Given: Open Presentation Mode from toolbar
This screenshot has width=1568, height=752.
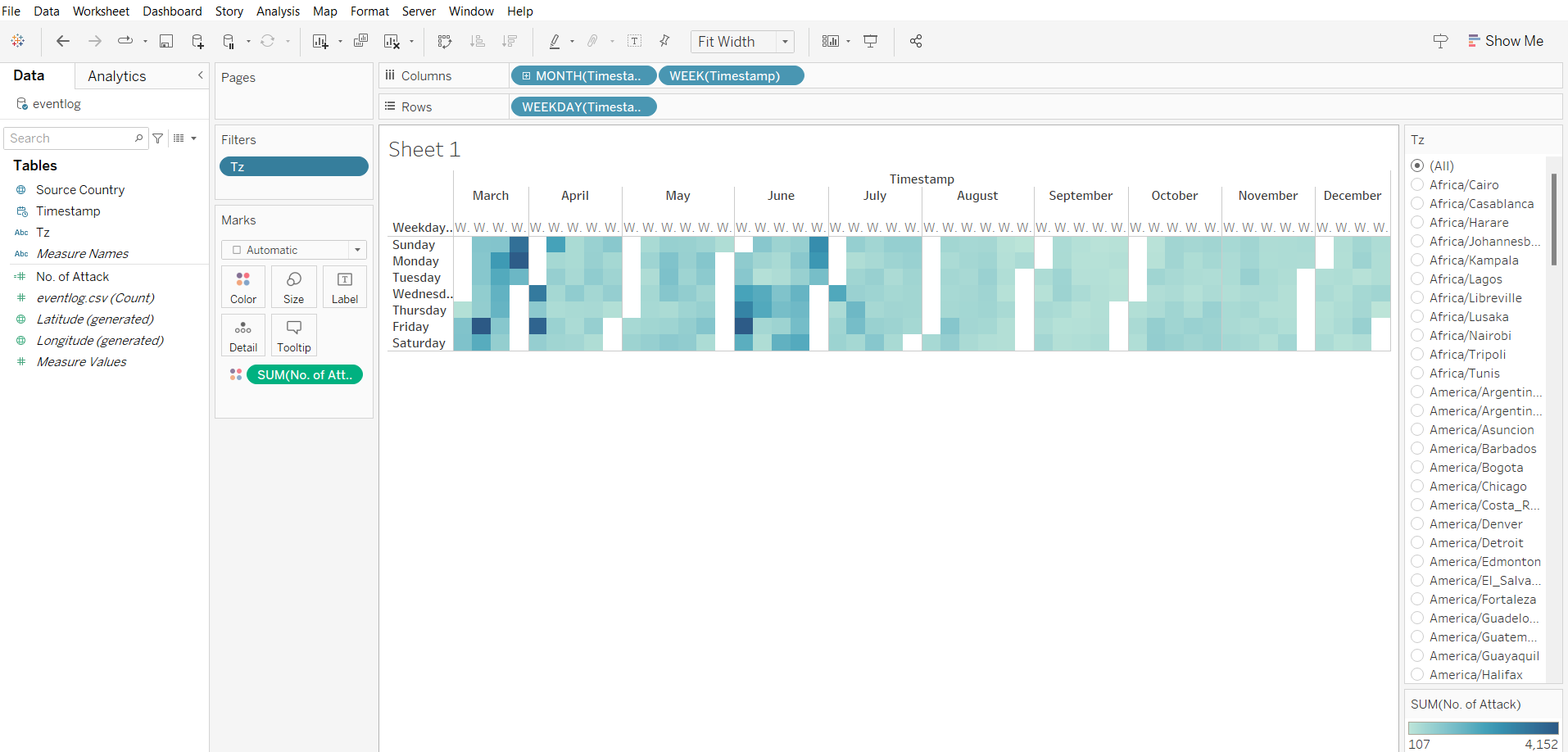Looking at the screenshot, I should click(x=871, y=42).
